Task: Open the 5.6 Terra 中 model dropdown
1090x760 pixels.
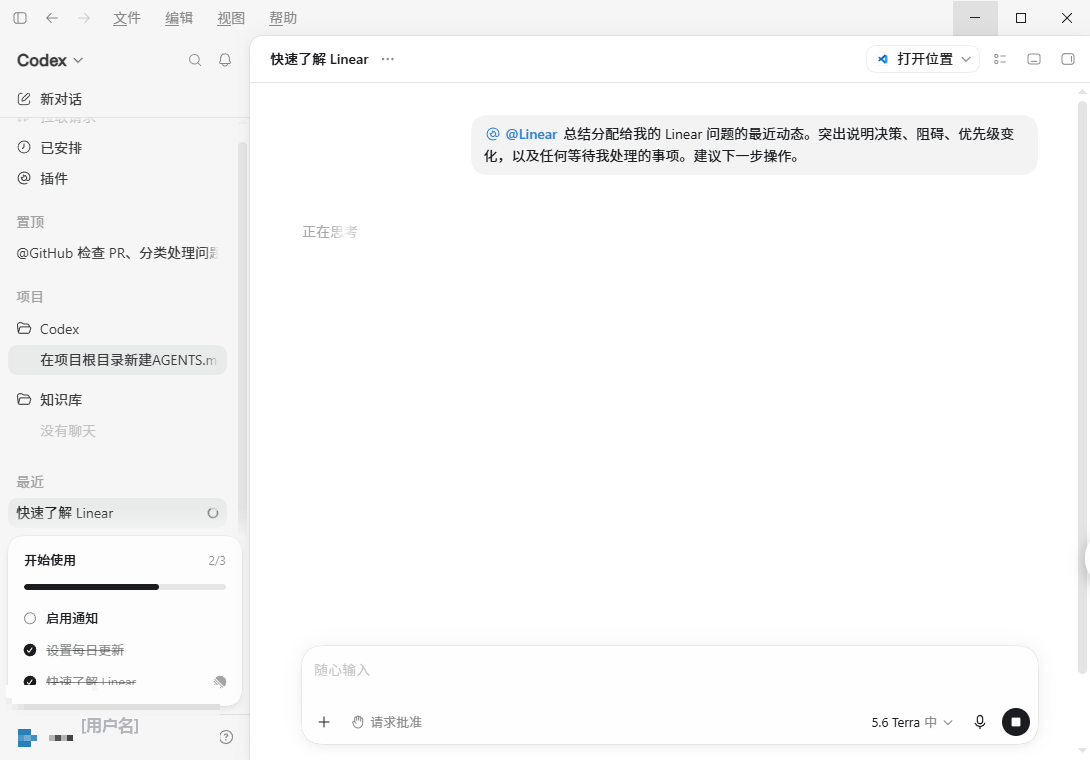Action: 911,722
